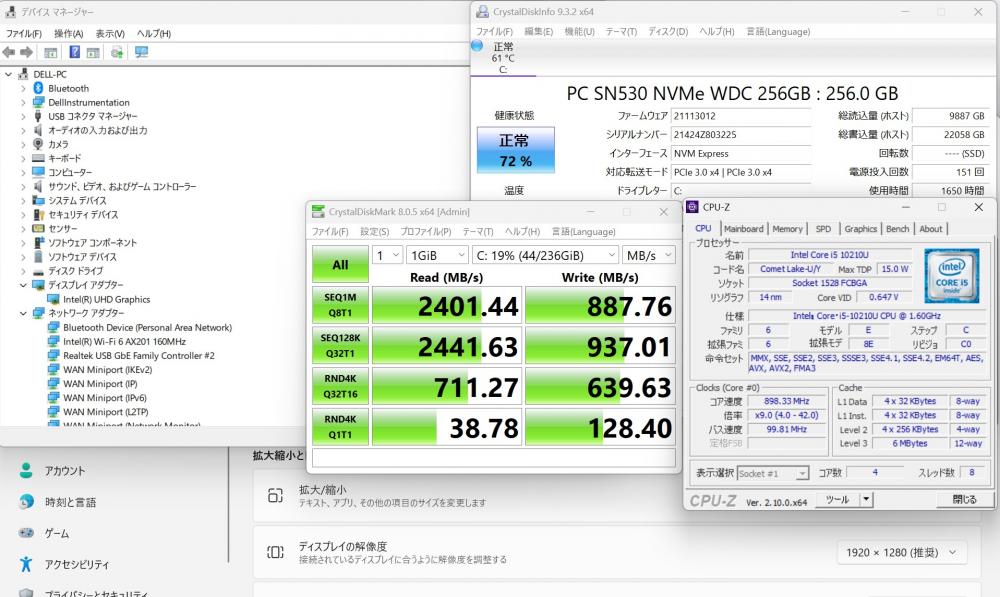Click the CPU-Z title bar app icon
Image resolution: width=1000 pixels, height=597 pixels.
[693, 207]
